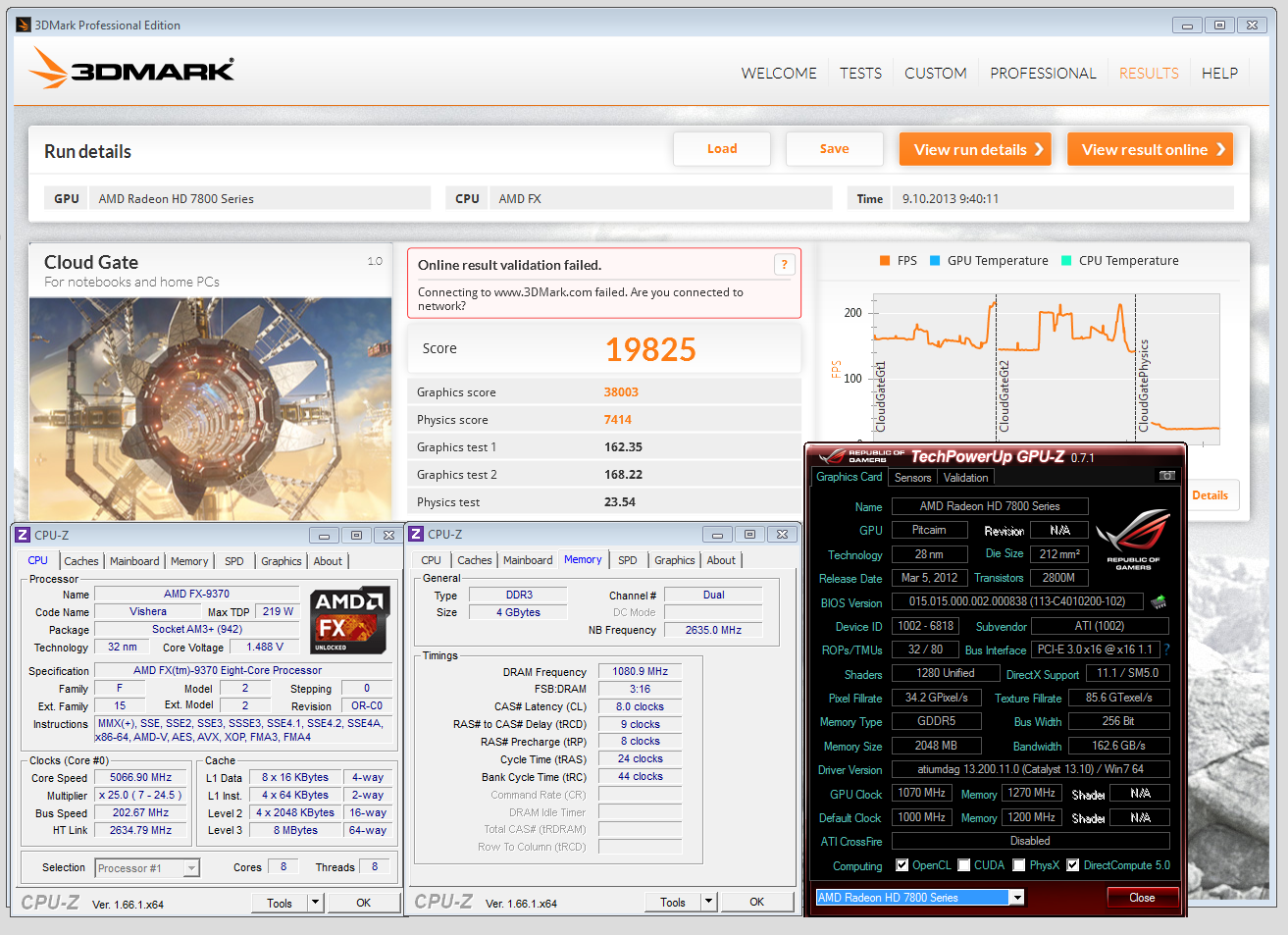1288x935 pixels.
Task: Switch to SPD tab in CPU-Z Memory window
Action: (x=628, y=560)
